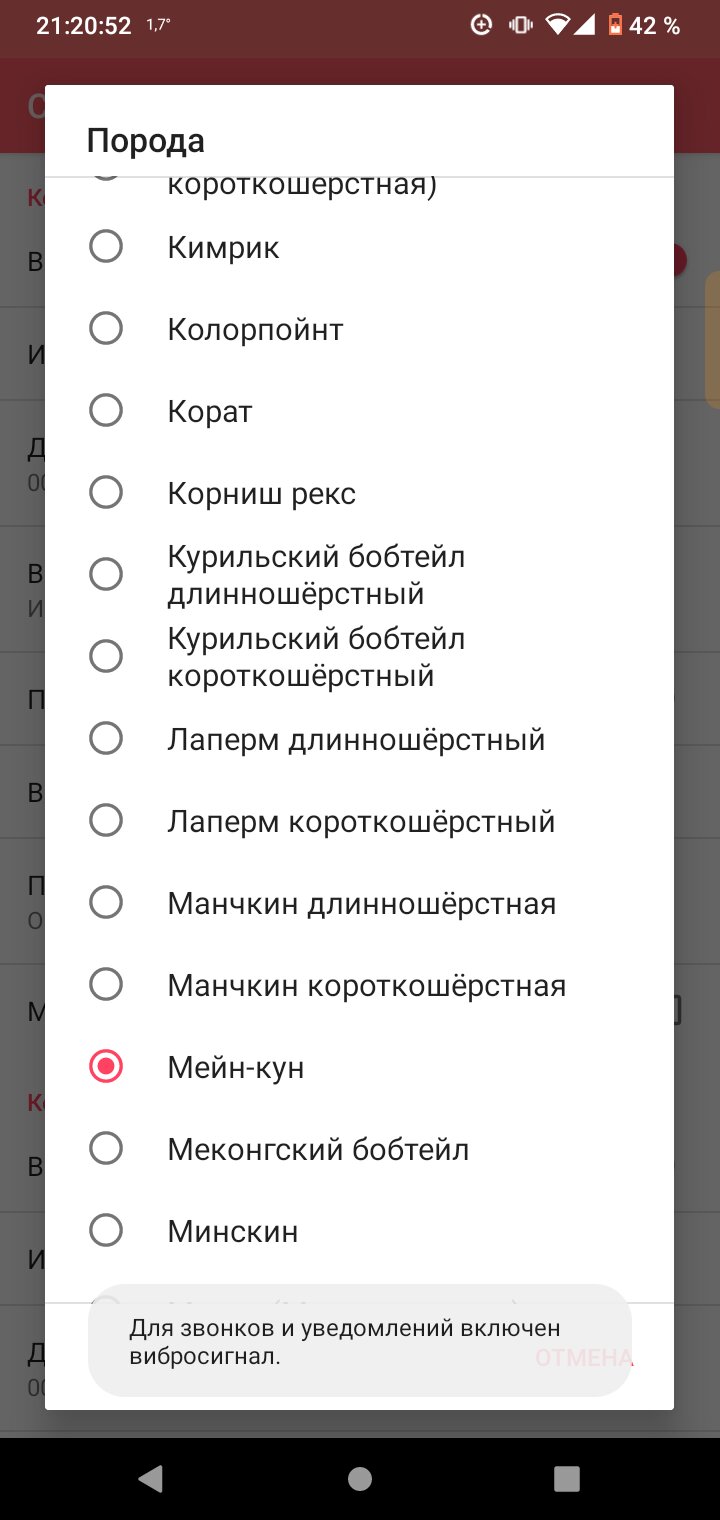Tap the Android back navigation icon
720x1520 pixels.
click(x=151, y=1478)
